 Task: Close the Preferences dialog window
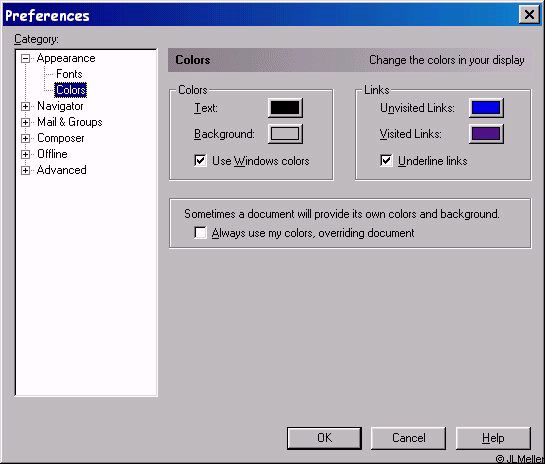(529, 15)
